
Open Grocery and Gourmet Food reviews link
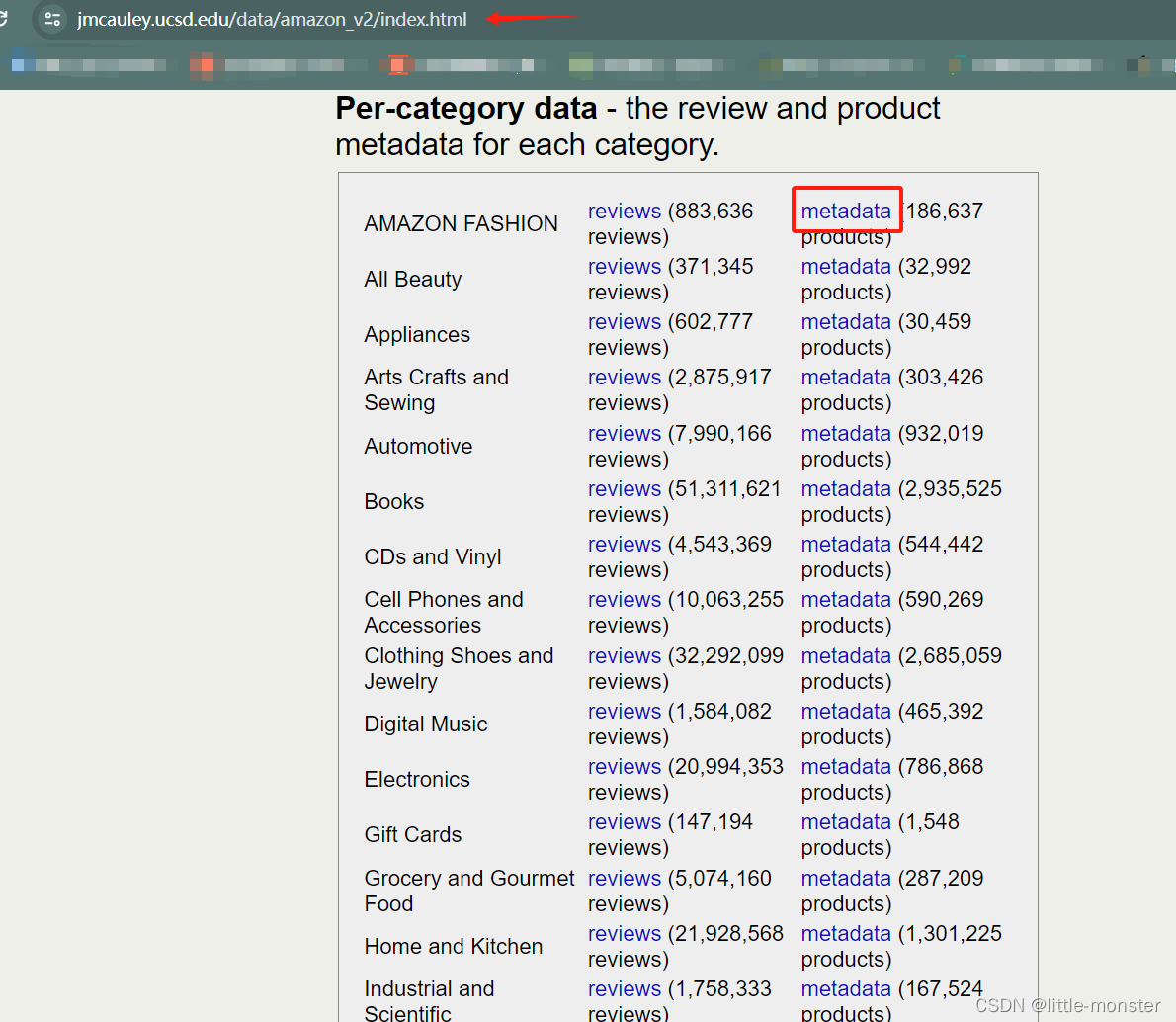tap(624, 878)
